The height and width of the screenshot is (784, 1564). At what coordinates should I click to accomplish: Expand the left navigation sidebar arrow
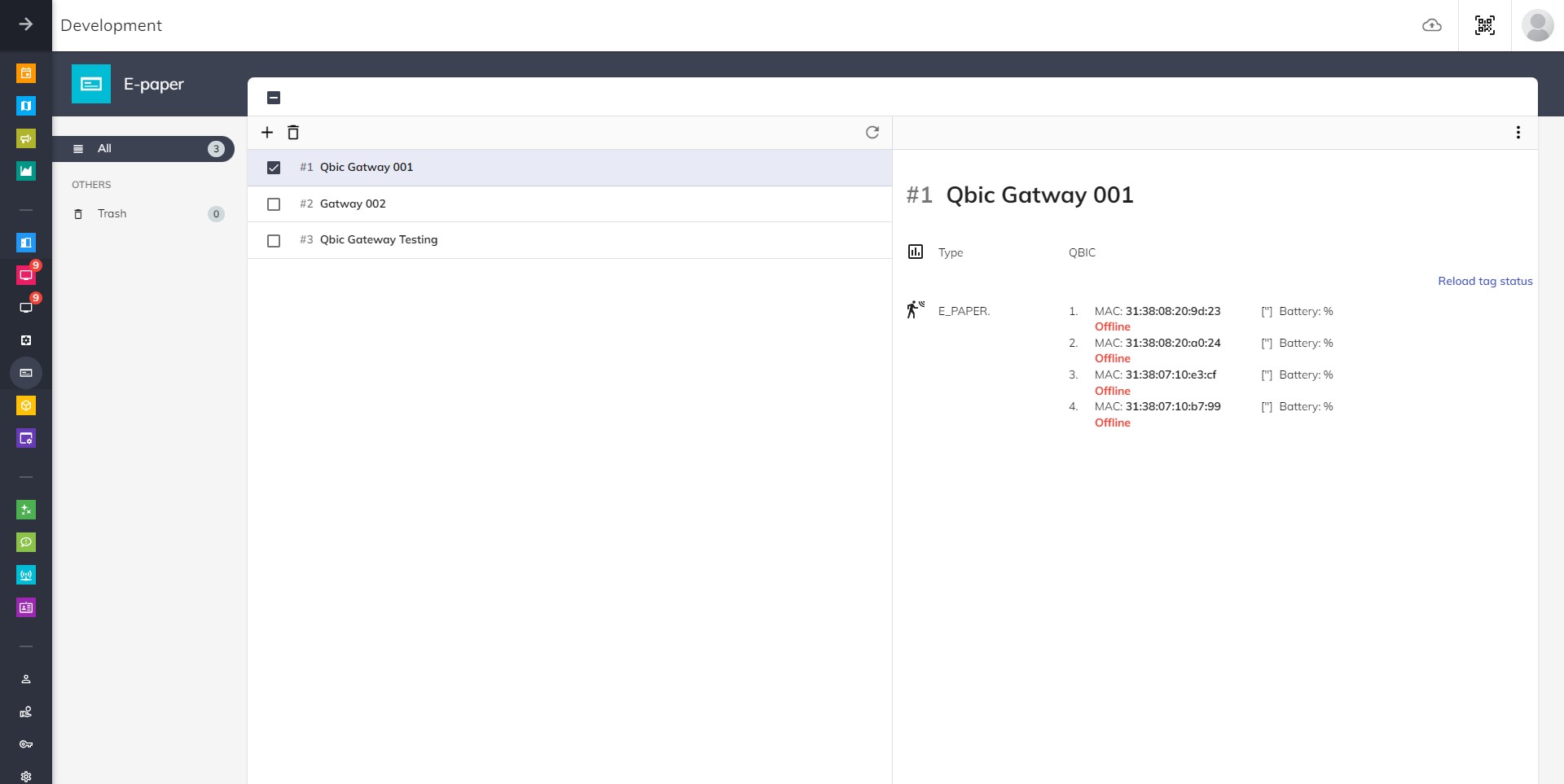point(26,24)
